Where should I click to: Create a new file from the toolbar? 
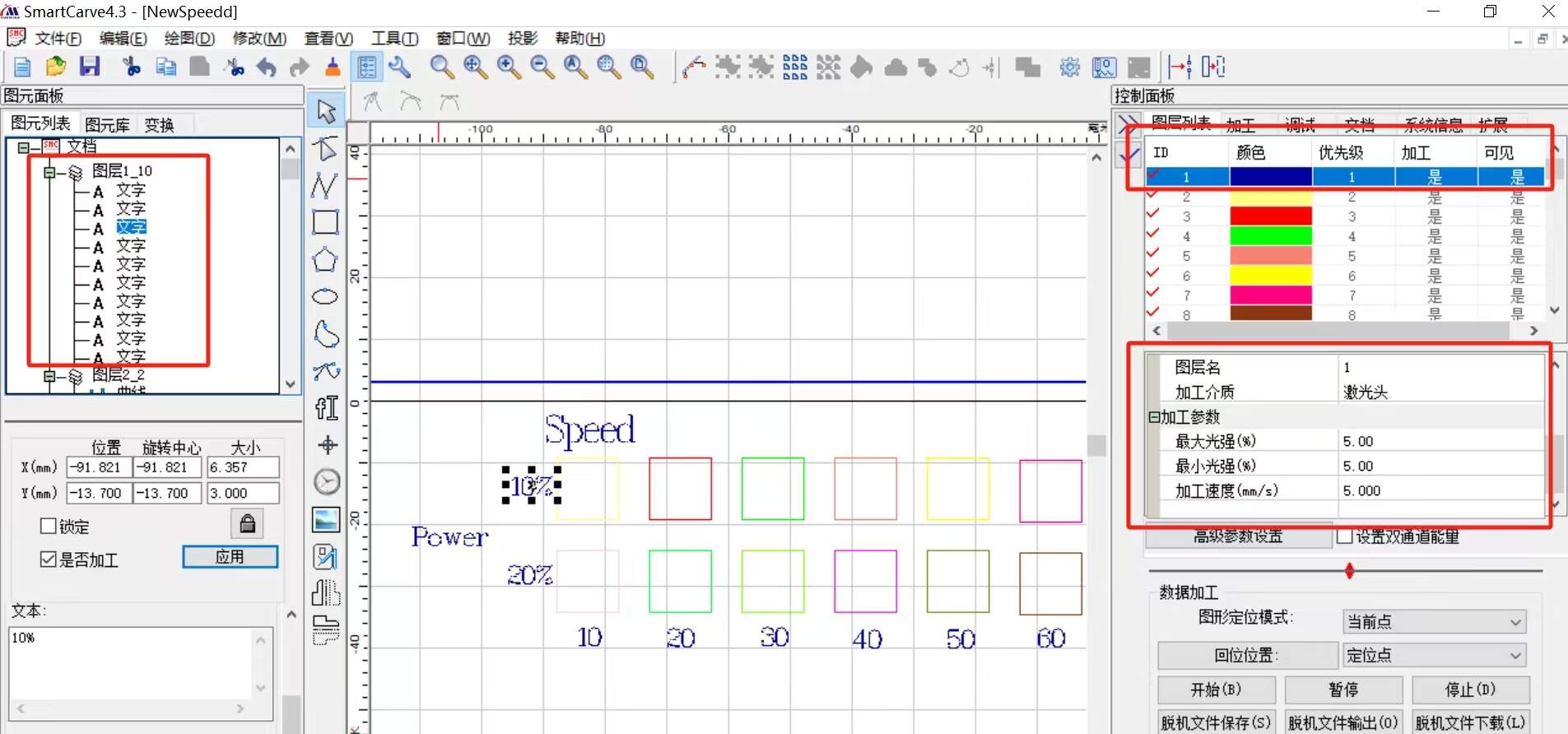click(22, 67)
